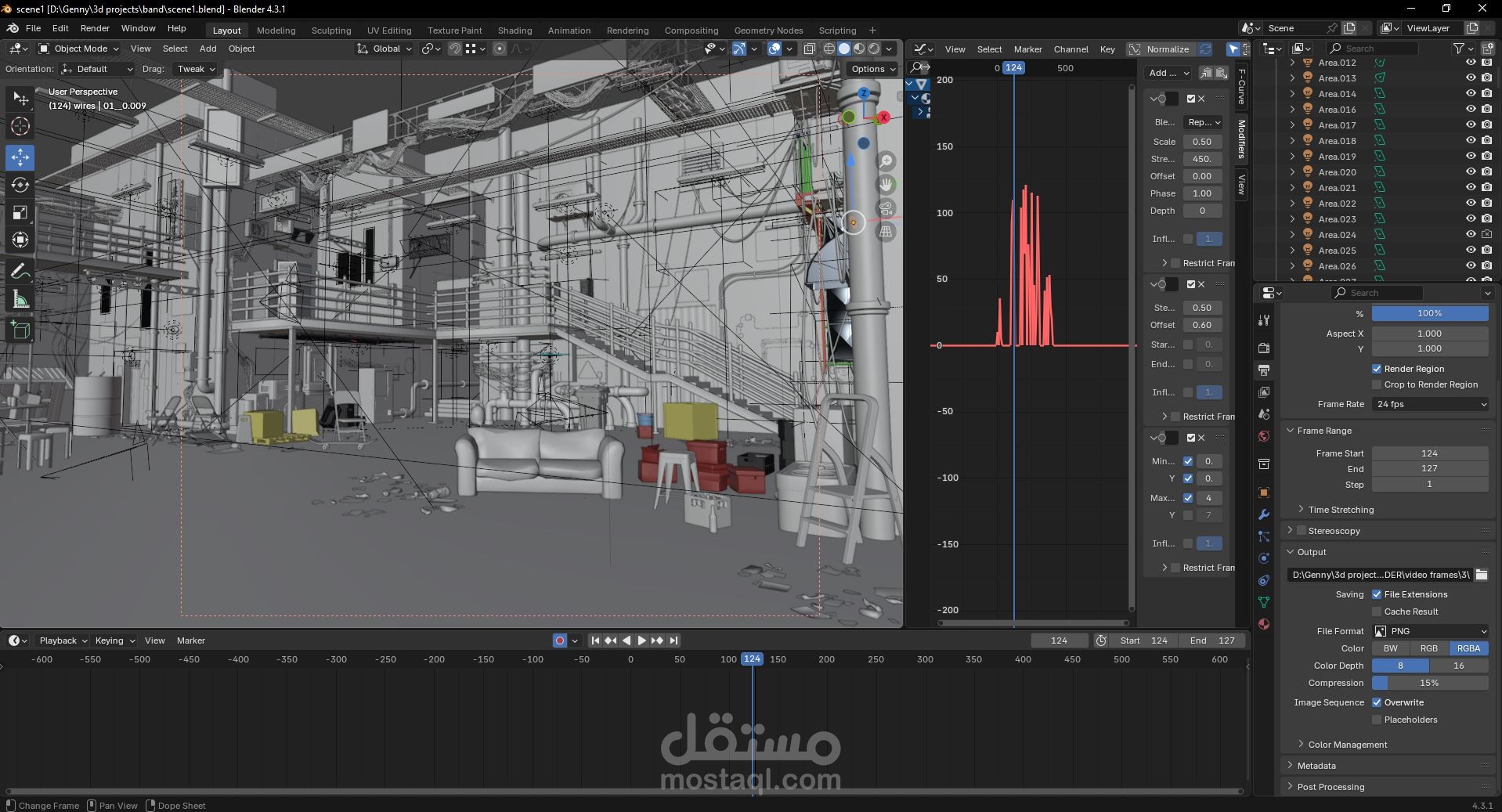The height and width of the screenshot is (812, 1502).
Task: Open the Global transform orientation dropdown
Action: pyautogui.click(x=385, y=49)
